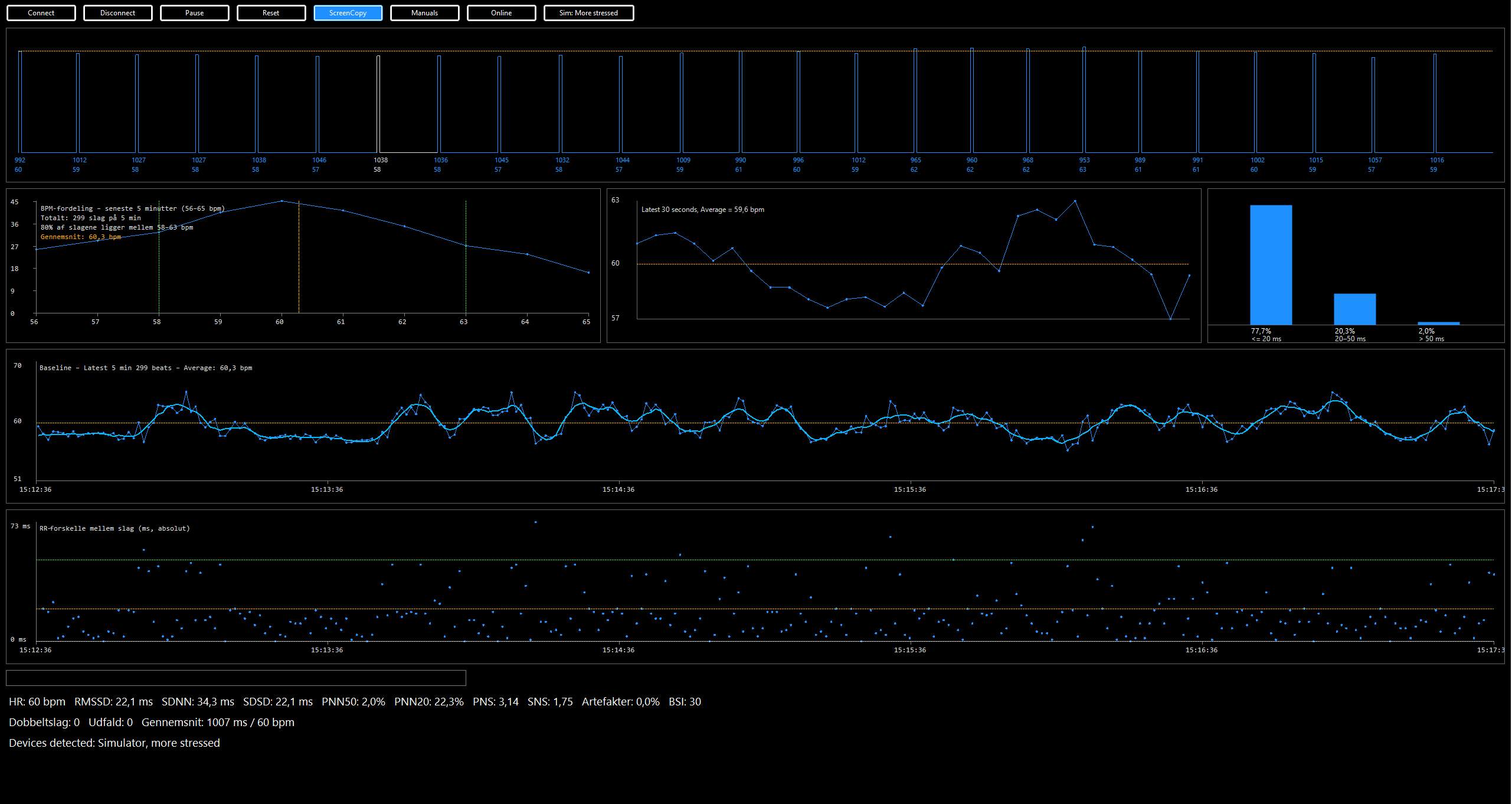Click the 20,3% histogram bar for 20–50 ms
Image resolution: width=1512 pixels, height=804 pixels.
point(1354,309)
